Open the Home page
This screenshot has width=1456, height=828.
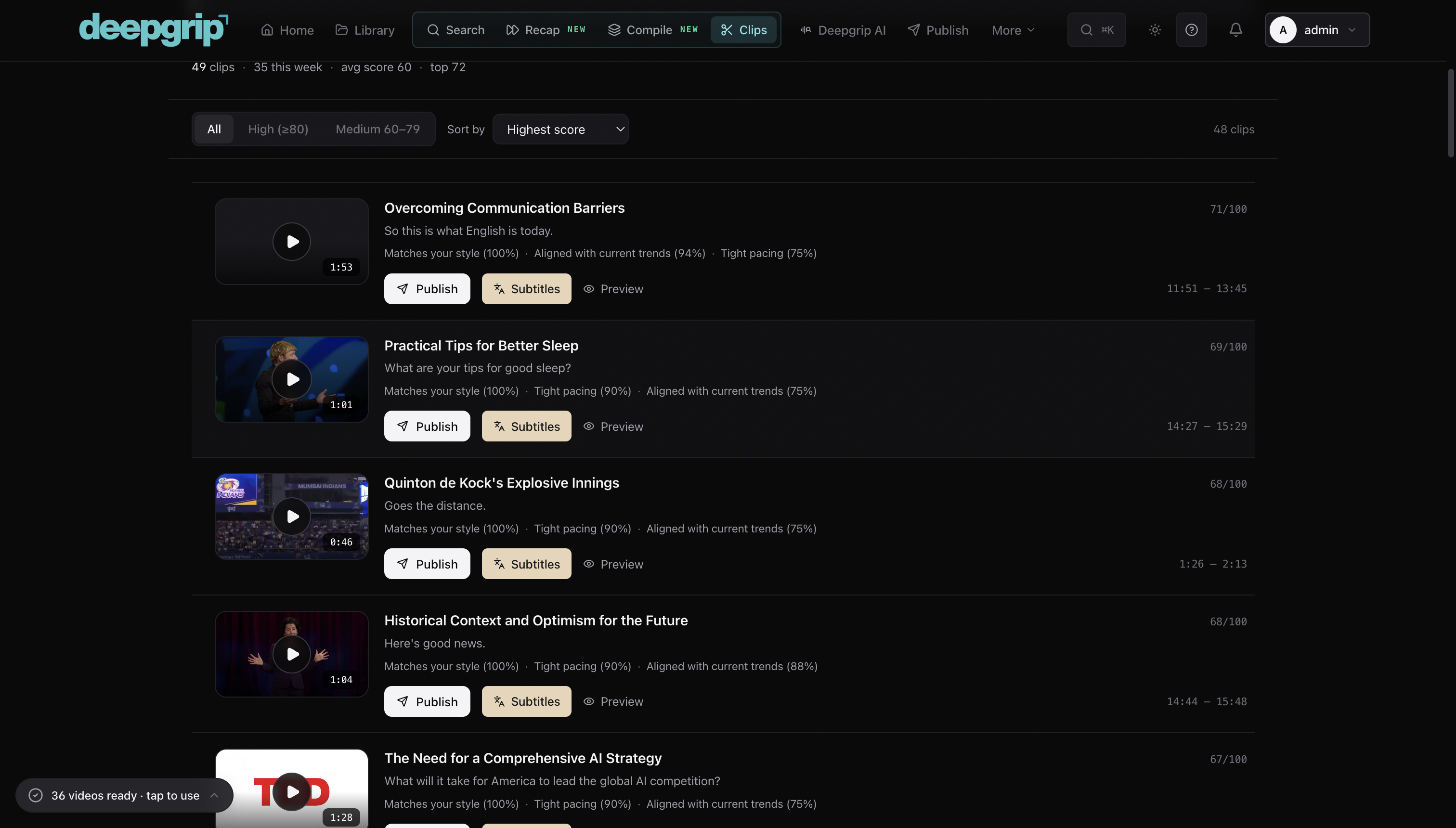(x=287, y=30)
